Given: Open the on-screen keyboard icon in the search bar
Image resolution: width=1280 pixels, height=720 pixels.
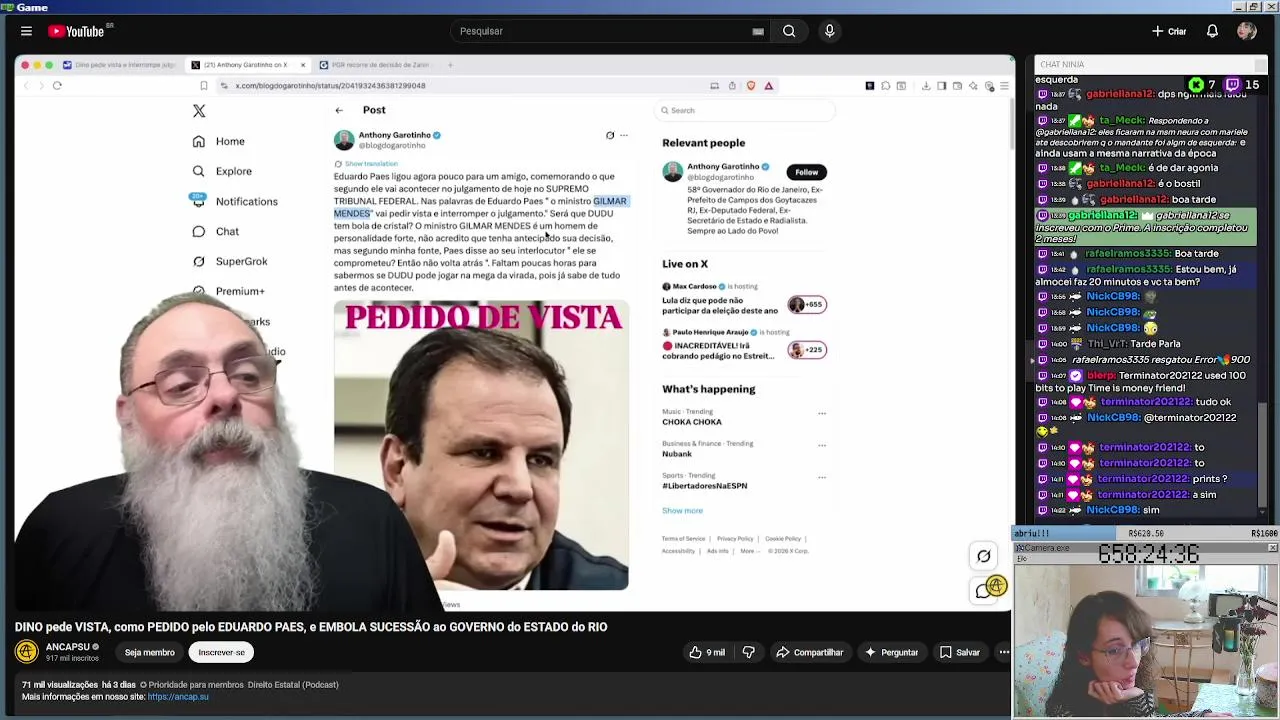Looking at the screenshot, I should click(x=758, y=31).
